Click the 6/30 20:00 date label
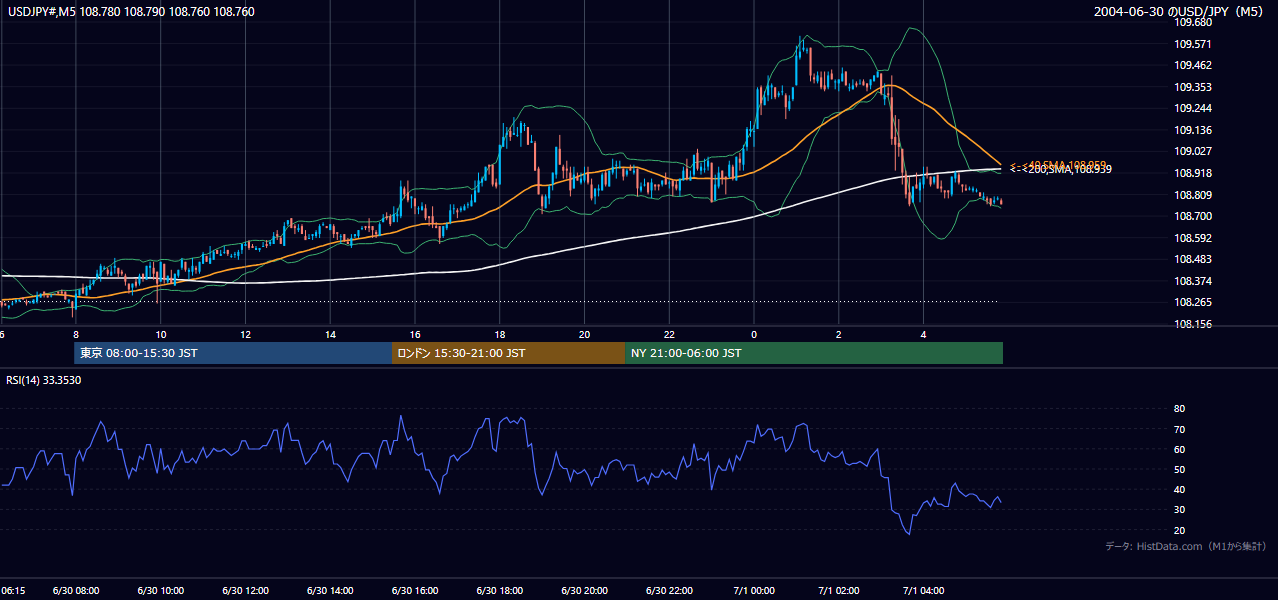Viewport: 1278px width, 600px height. click(586, 591)
